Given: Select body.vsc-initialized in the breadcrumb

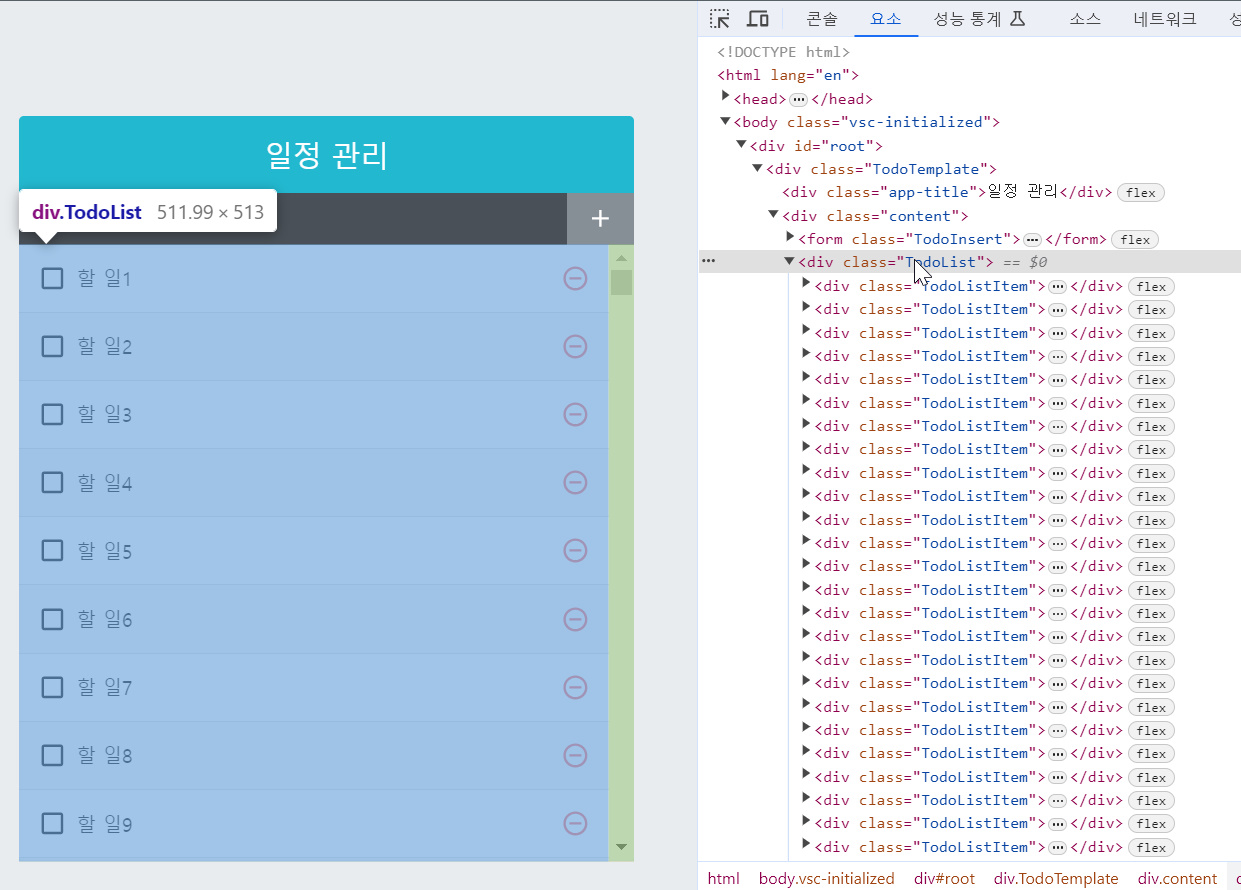Looking at the screenshot, I should pyautogui.click(x=826, y=878).
